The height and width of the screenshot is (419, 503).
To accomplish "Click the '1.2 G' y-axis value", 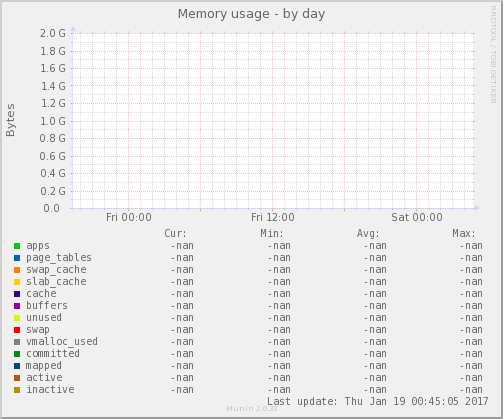I will [x=53, y=104].
